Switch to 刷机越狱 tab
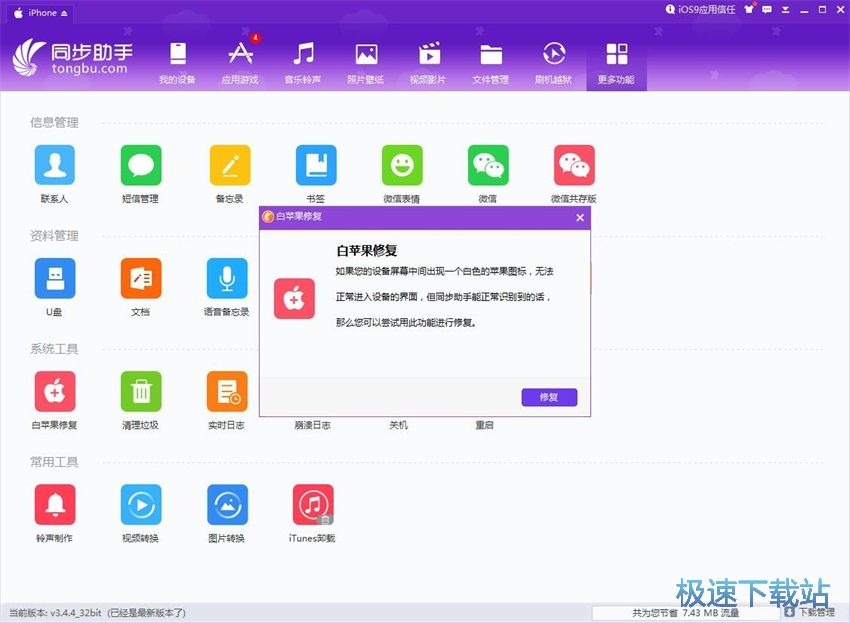Viewport: 850px width, 623px height. pos(553,63)
